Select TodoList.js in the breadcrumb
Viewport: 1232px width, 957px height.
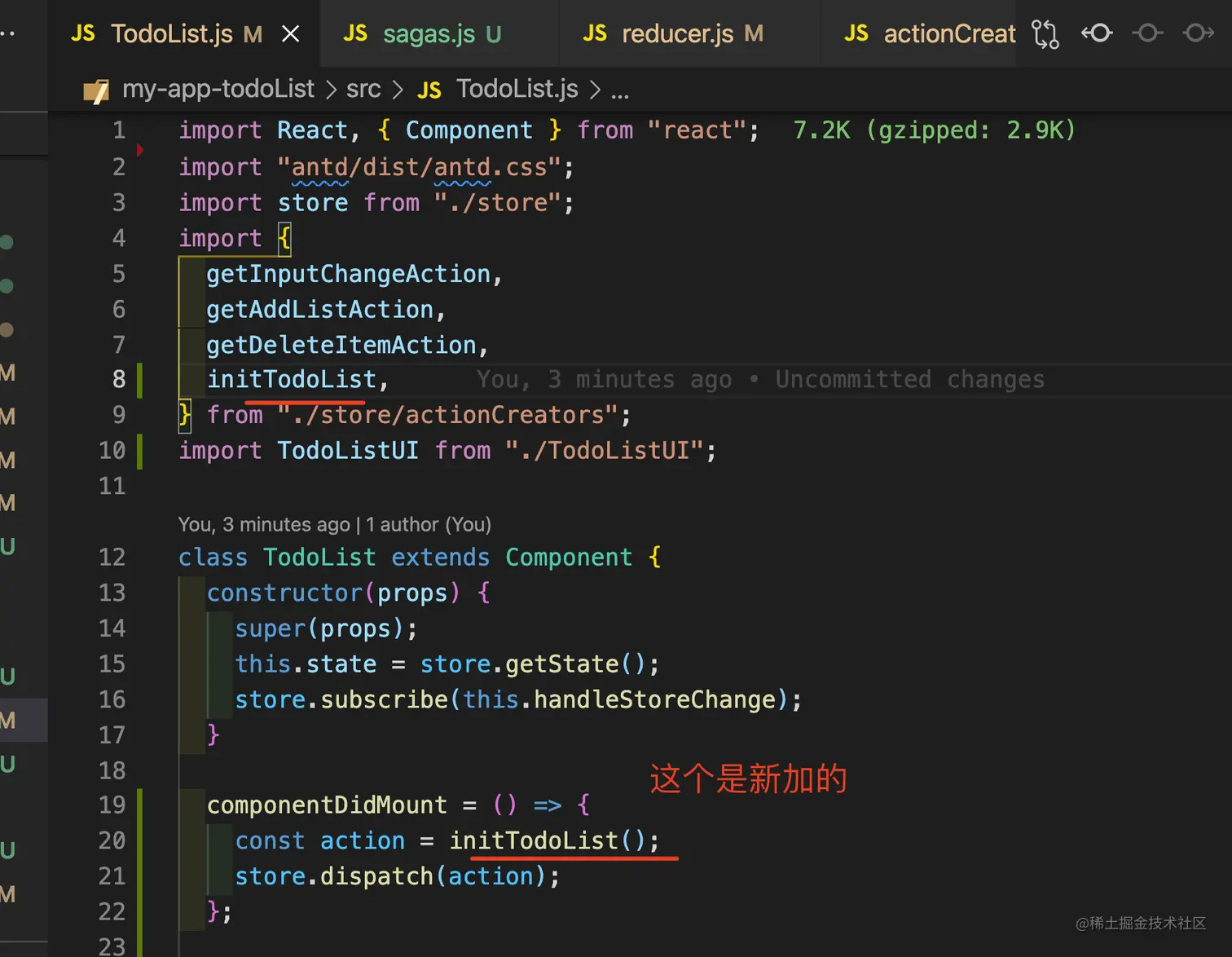[517, 89]
